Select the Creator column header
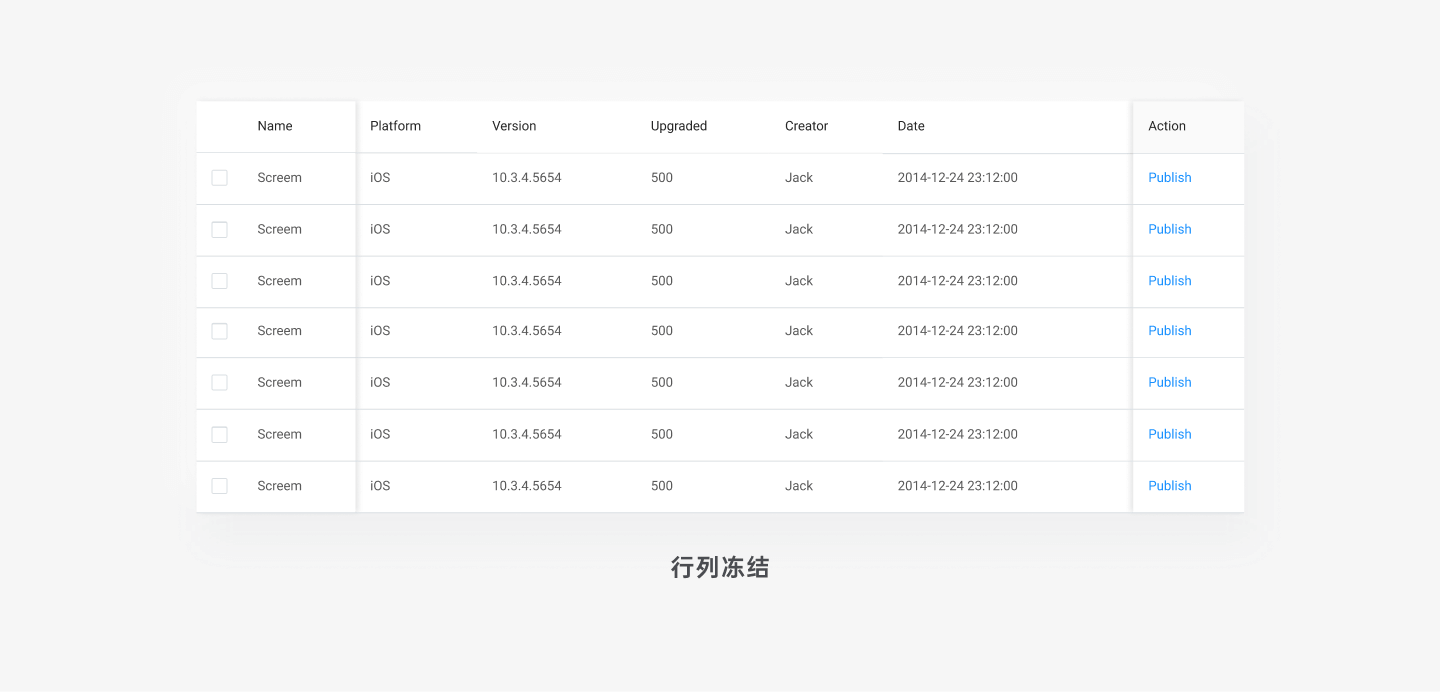Screen dimensions: 1440x692 pos(806,126)
